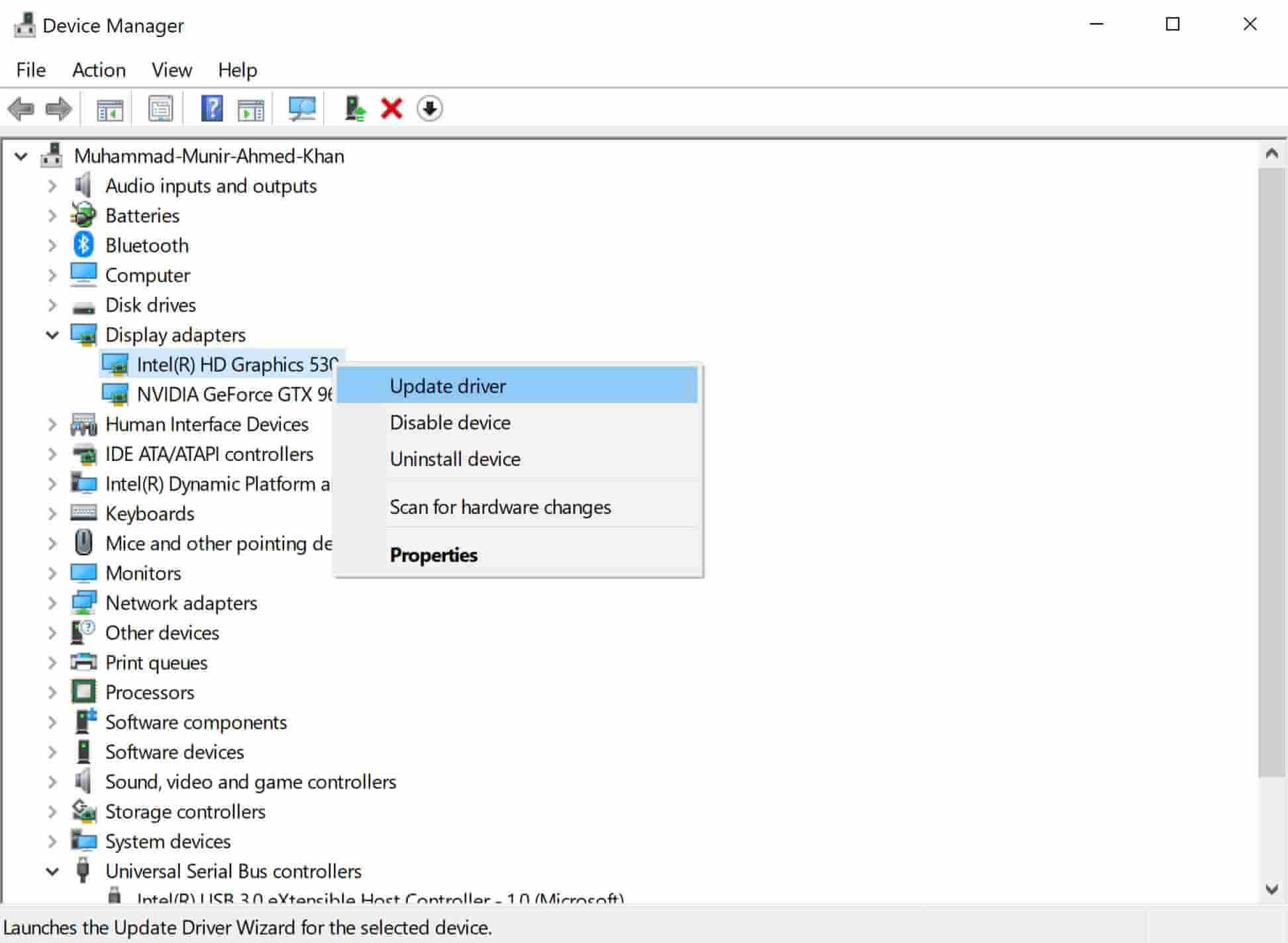Select the NVIDIA GeForce GTX 96 device

click(x=232, y=393)
